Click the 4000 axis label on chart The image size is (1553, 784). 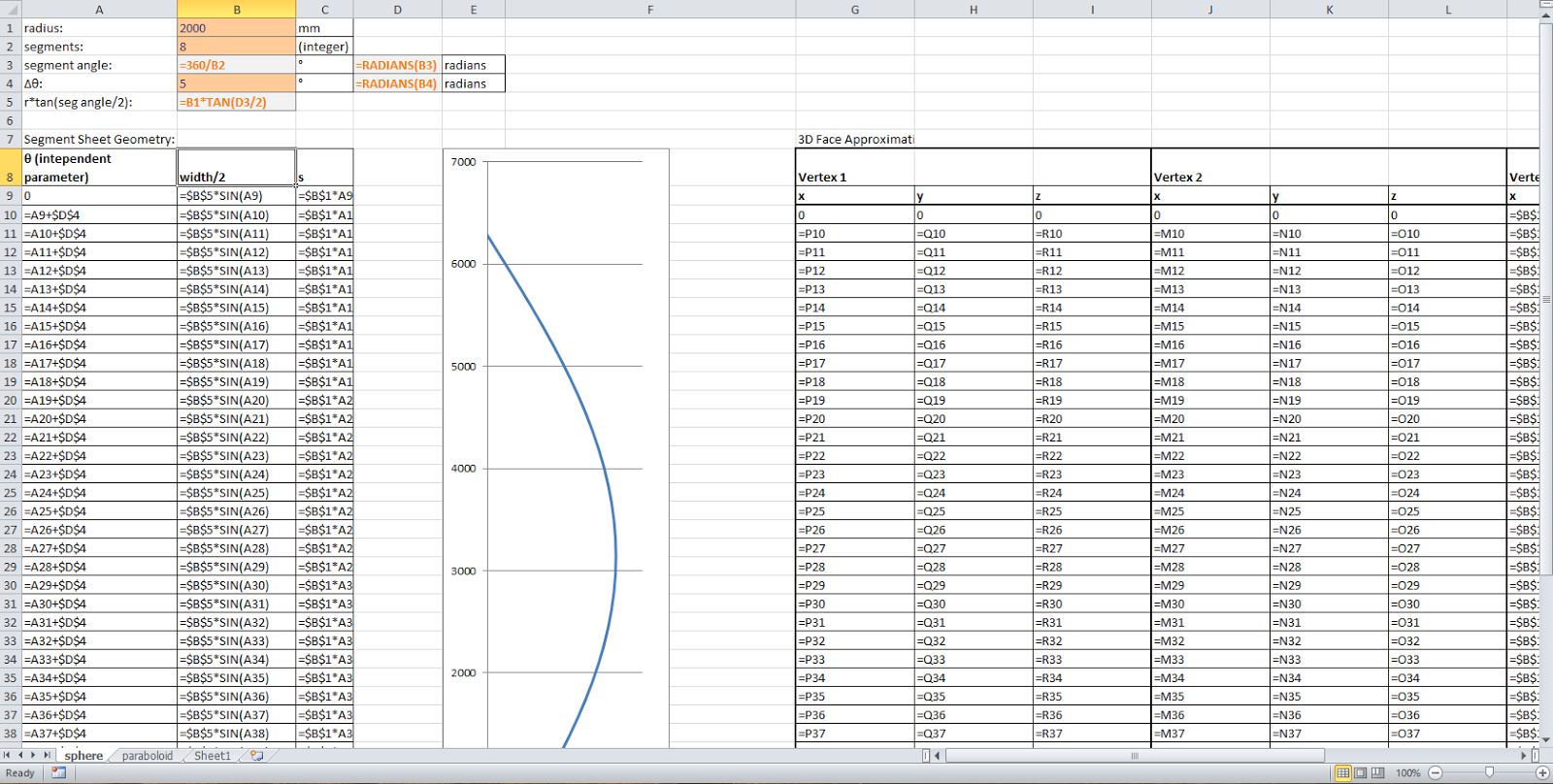(x=463, y=469)
